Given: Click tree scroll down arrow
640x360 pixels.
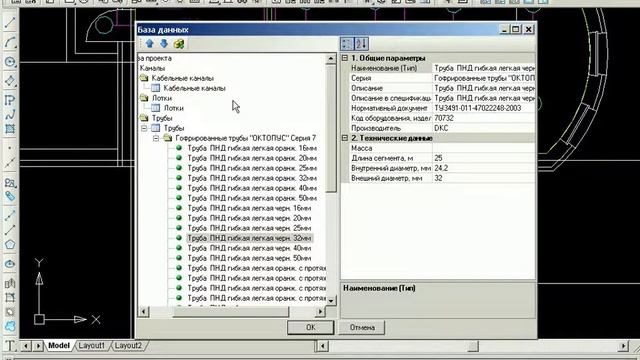Looking at the screenshot, I should pyautogui.click(x=331, y=300).
